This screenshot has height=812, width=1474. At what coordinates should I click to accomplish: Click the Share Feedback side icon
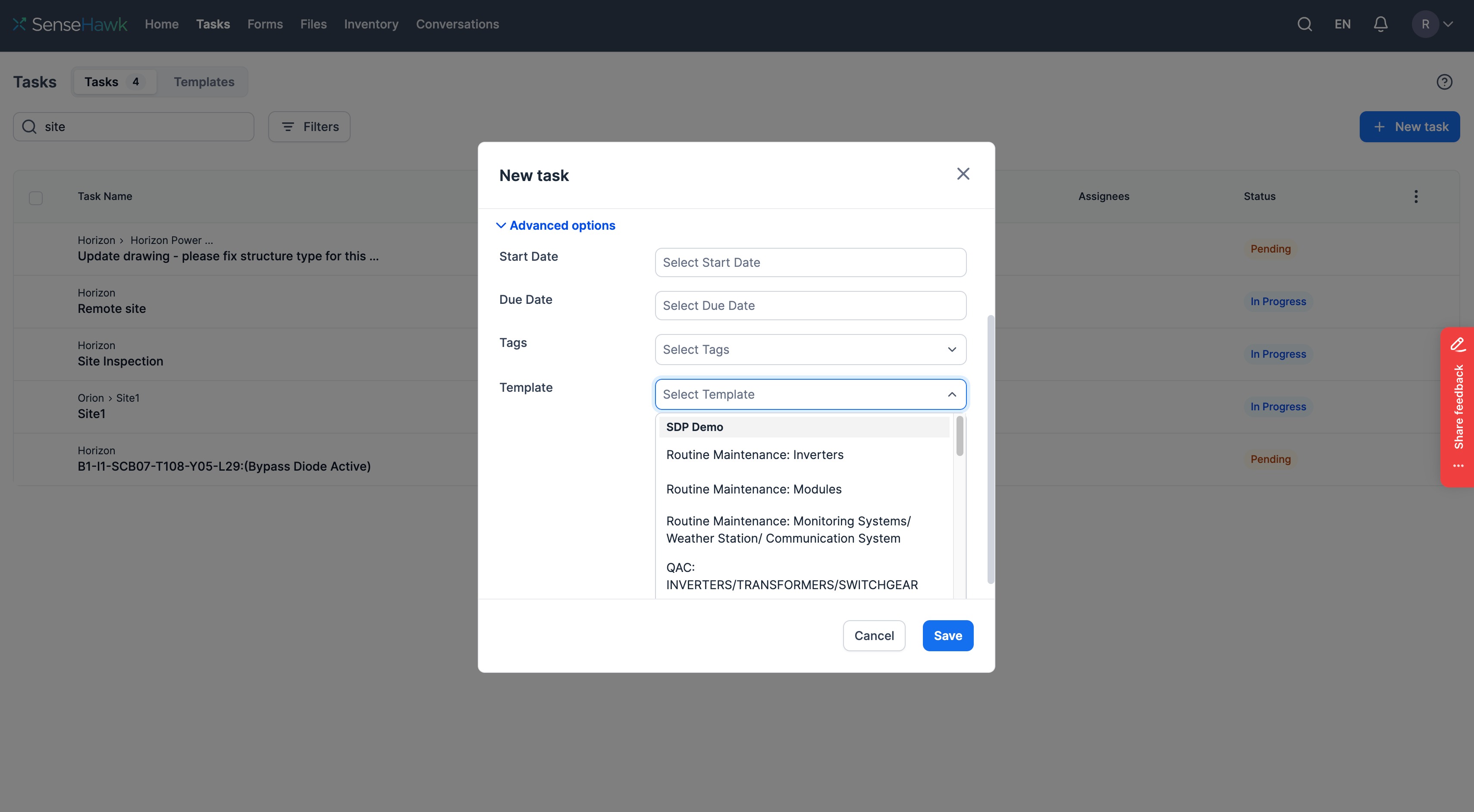(1456, 407)
